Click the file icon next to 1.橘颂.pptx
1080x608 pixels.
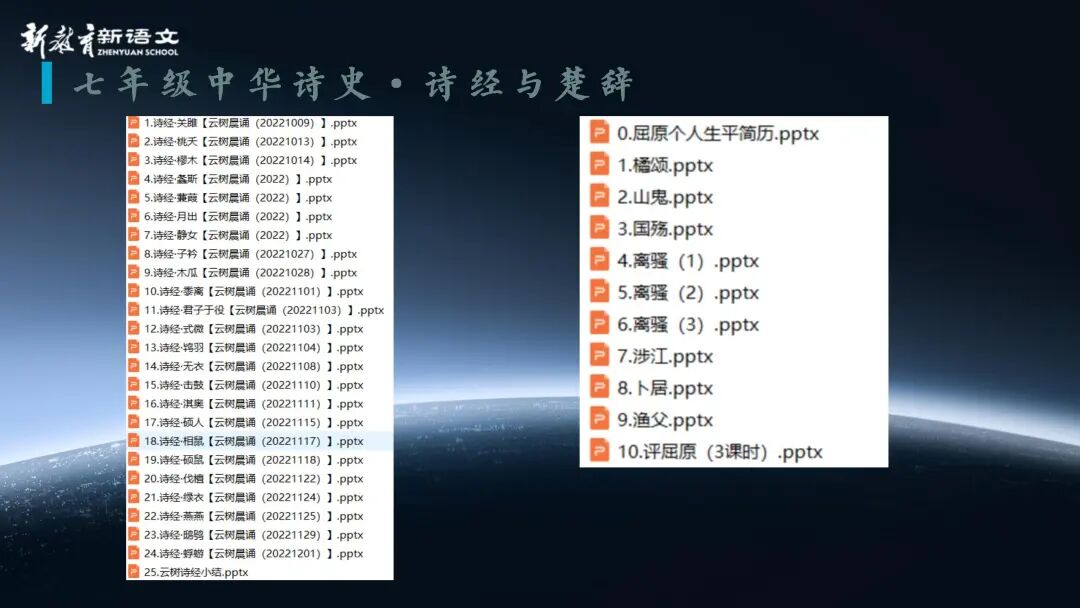tap(600, 165)
